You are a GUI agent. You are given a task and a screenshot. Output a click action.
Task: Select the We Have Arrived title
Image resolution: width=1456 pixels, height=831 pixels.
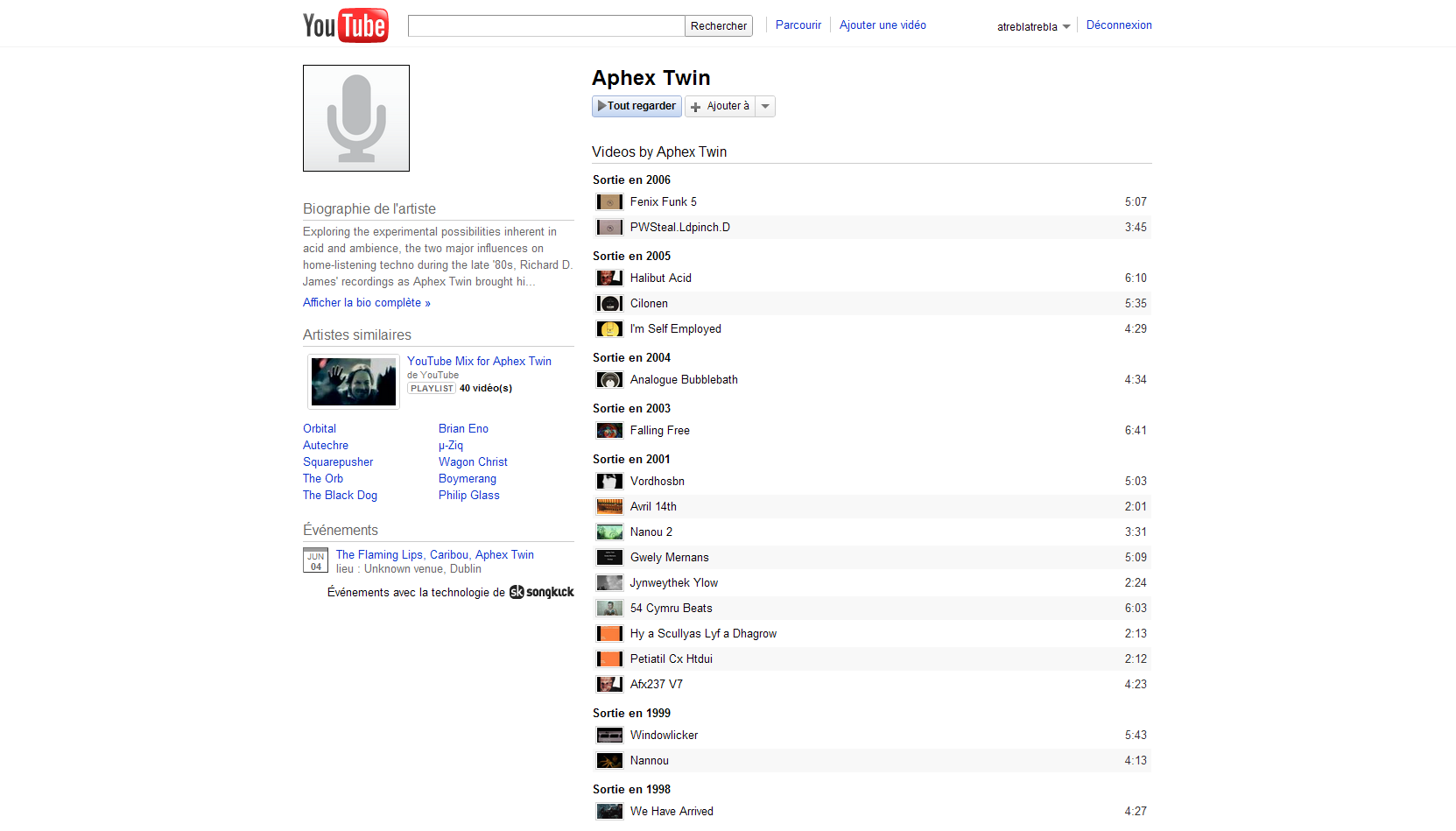tap(672, 812)
